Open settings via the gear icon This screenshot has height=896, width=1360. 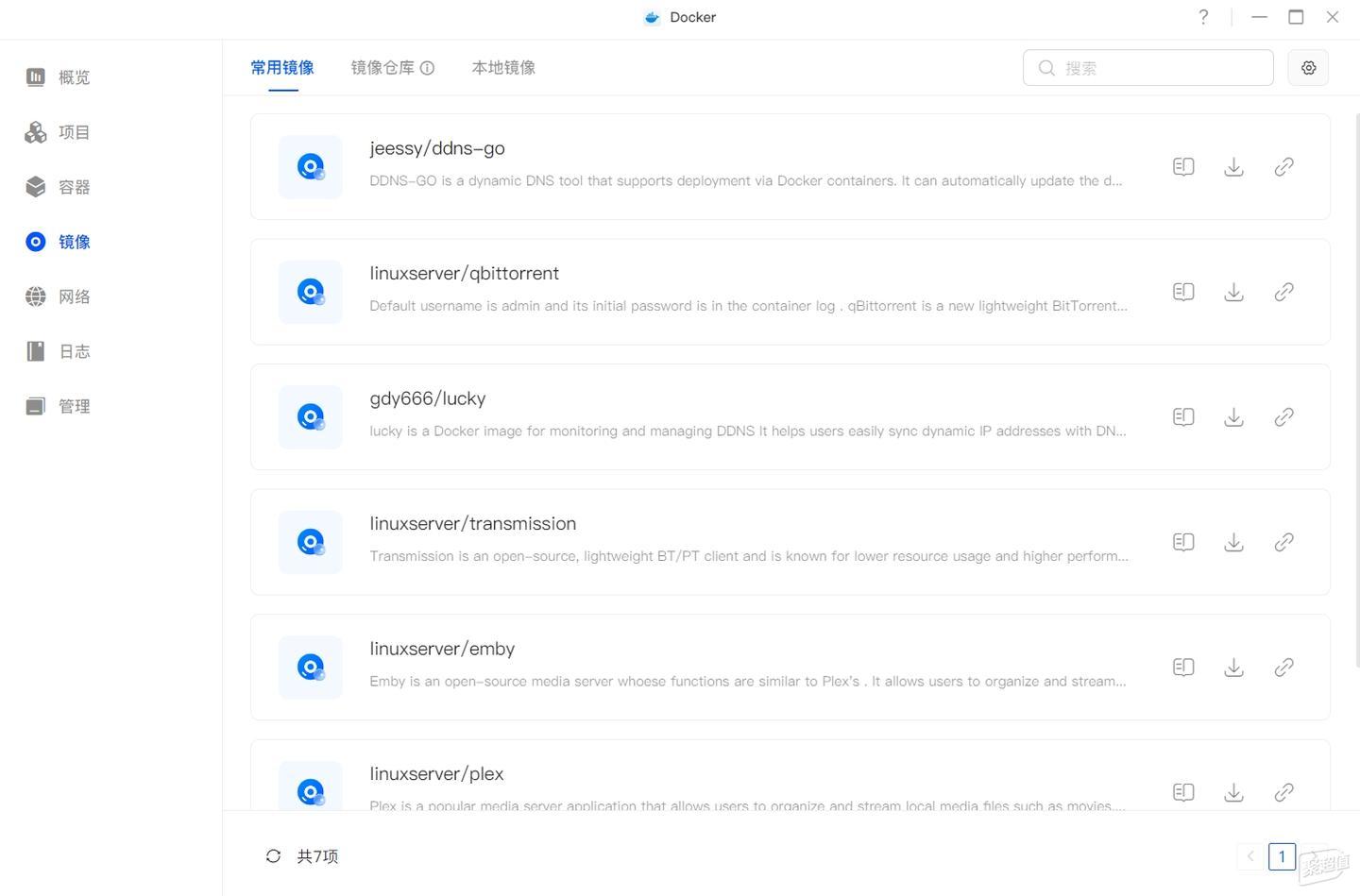(1308, 68)
